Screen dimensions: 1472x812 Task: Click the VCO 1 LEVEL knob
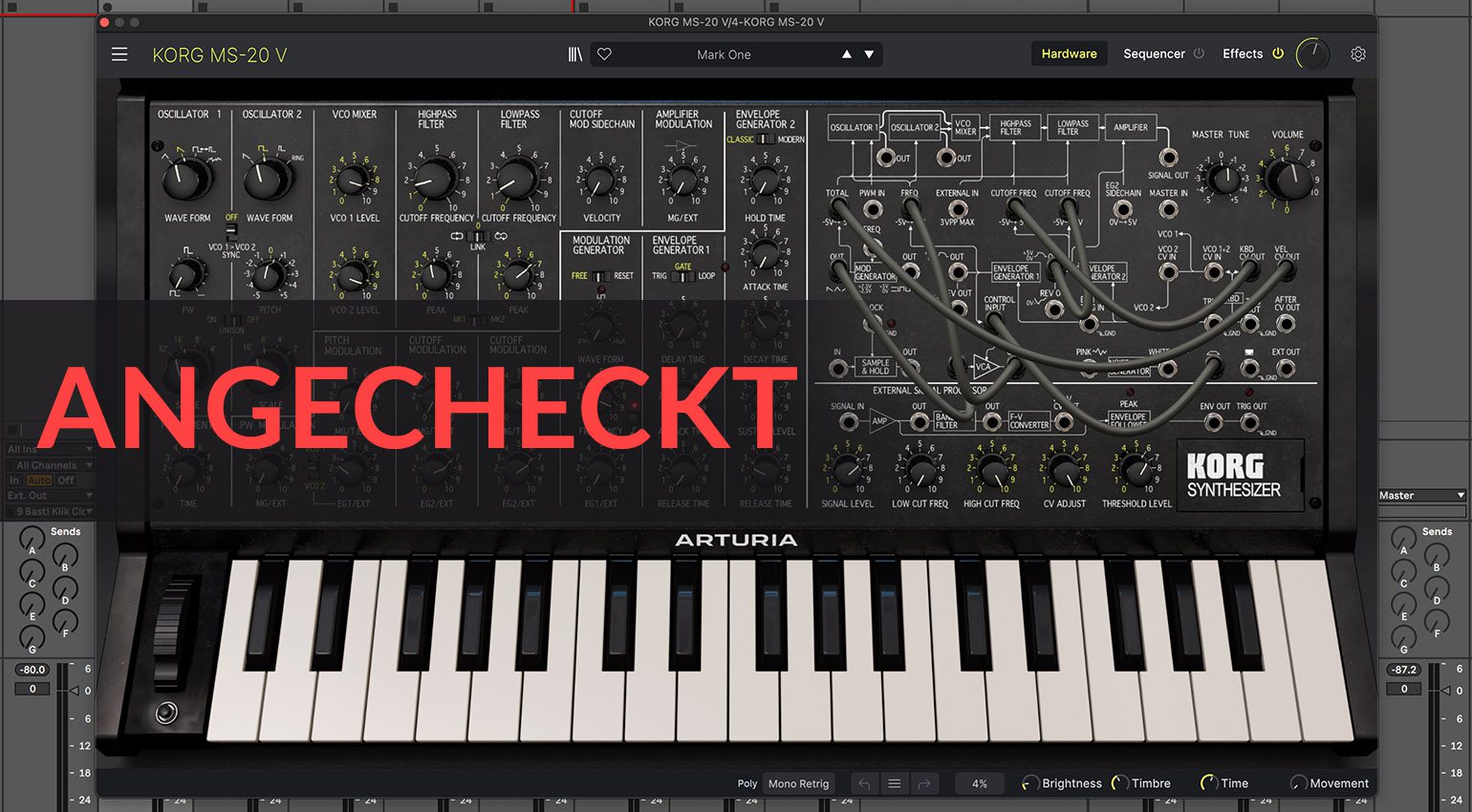point(353,181)
